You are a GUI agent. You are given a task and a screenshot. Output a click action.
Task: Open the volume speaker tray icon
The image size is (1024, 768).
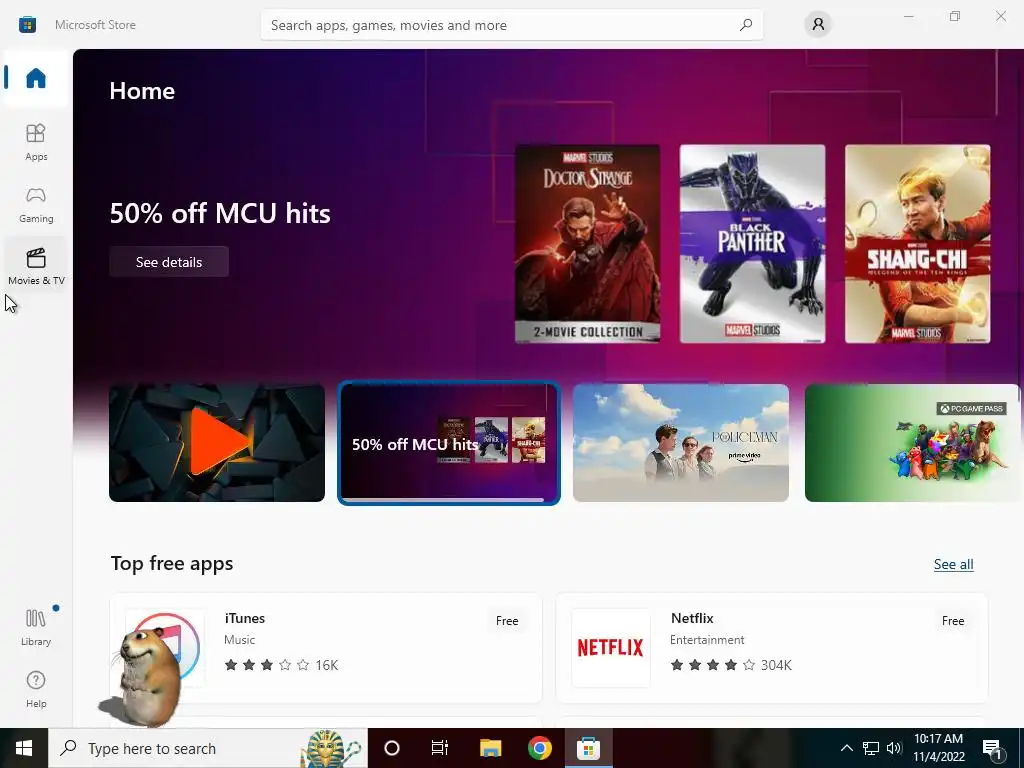894,748
